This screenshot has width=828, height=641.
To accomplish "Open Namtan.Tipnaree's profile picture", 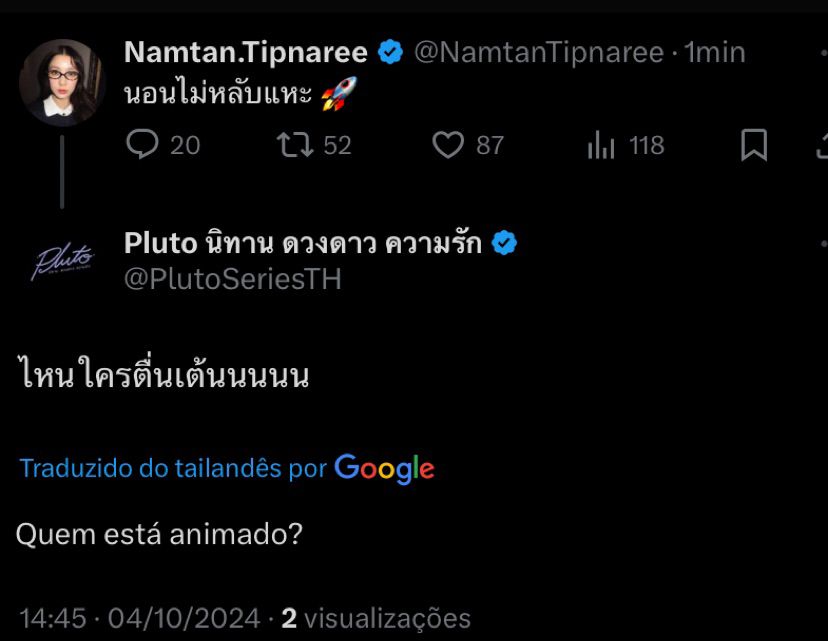I will click(x=62, y=82).
